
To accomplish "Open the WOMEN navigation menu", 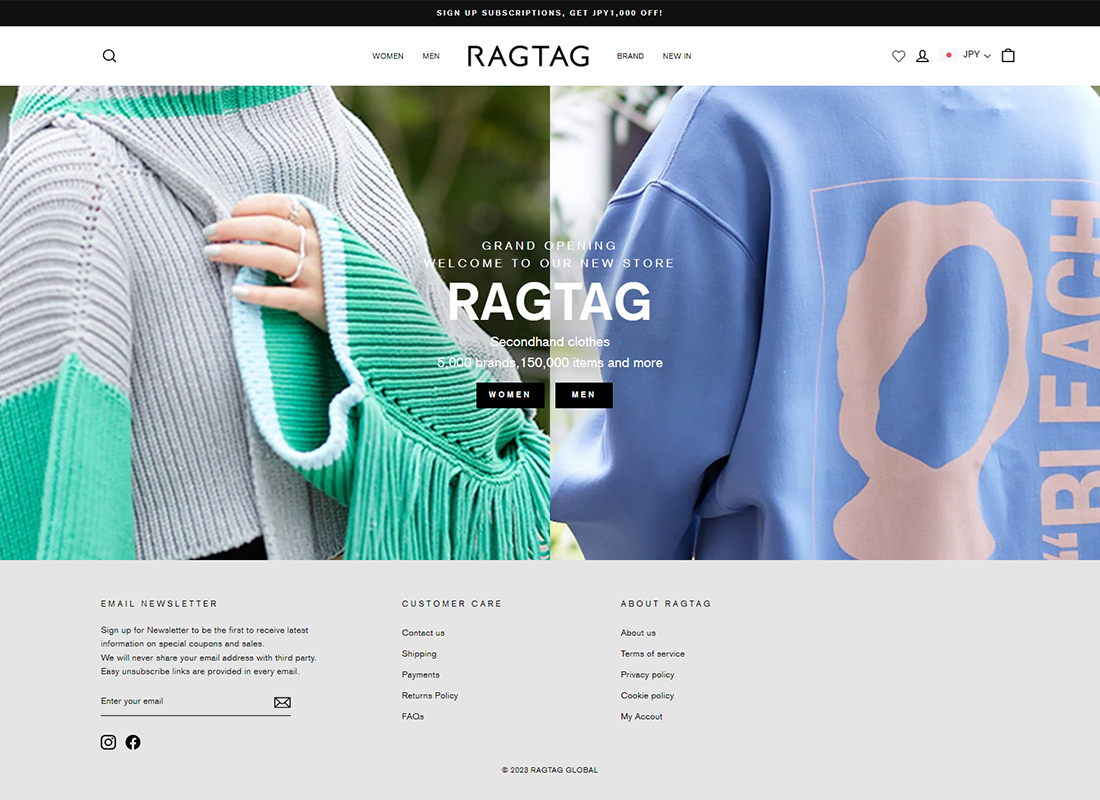I will tap(388, 56).
